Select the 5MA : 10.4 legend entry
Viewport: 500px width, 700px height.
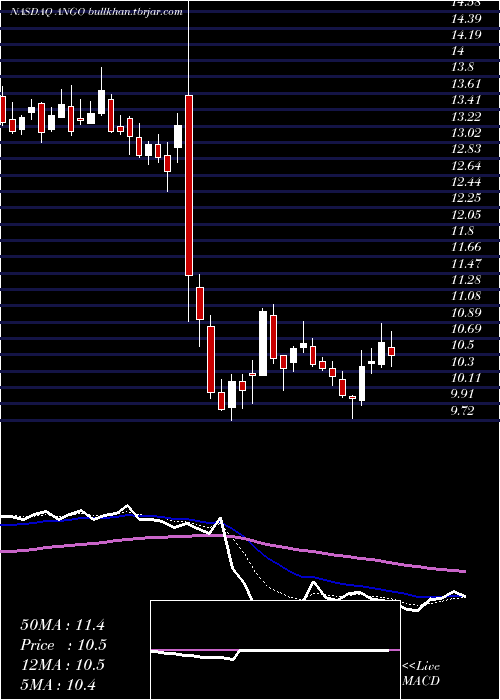pyautogui.click(x=58, y=684)
